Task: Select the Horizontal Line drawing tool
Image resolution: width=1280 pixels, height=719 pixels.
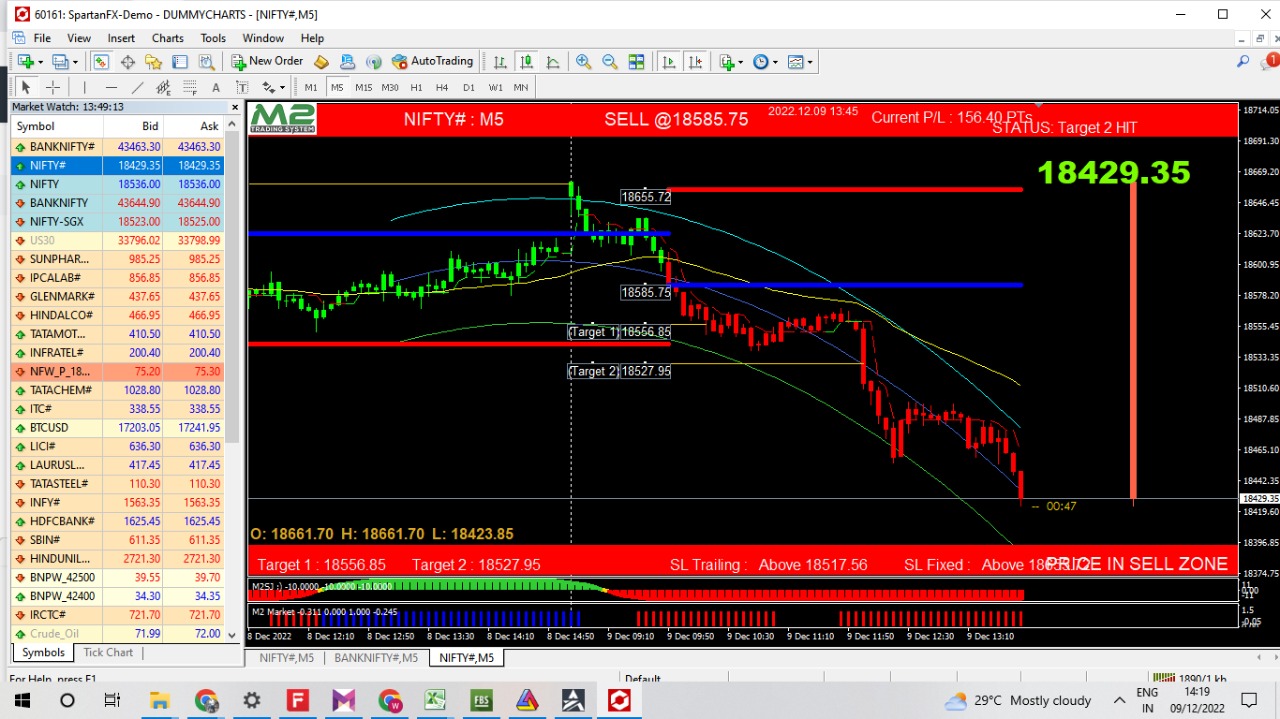Action: (x=111, y=88)
